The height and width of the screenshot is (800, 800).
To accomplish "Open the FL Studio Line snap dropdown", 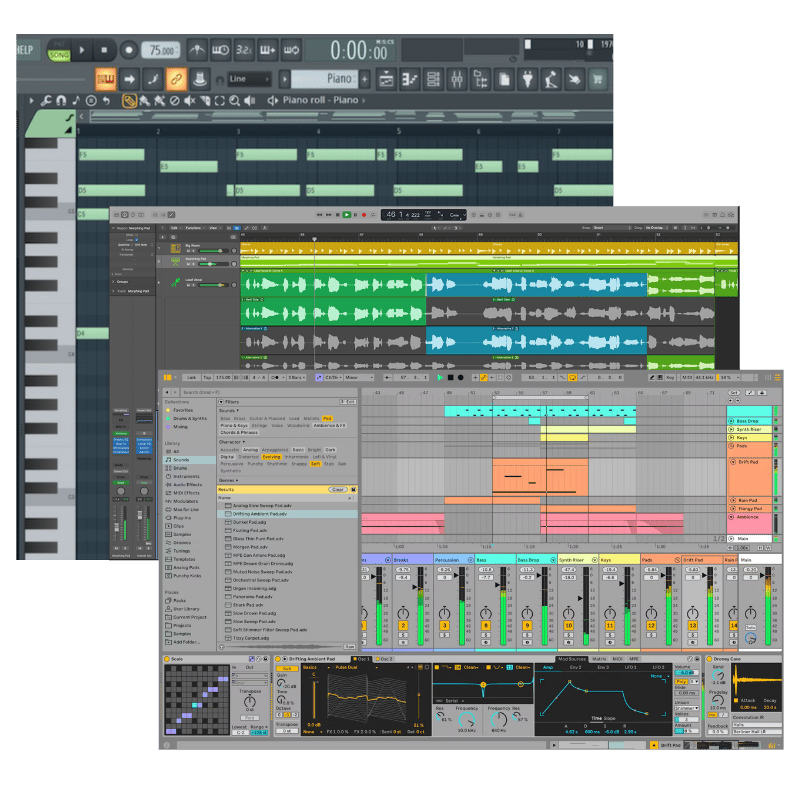I will 249,79.
